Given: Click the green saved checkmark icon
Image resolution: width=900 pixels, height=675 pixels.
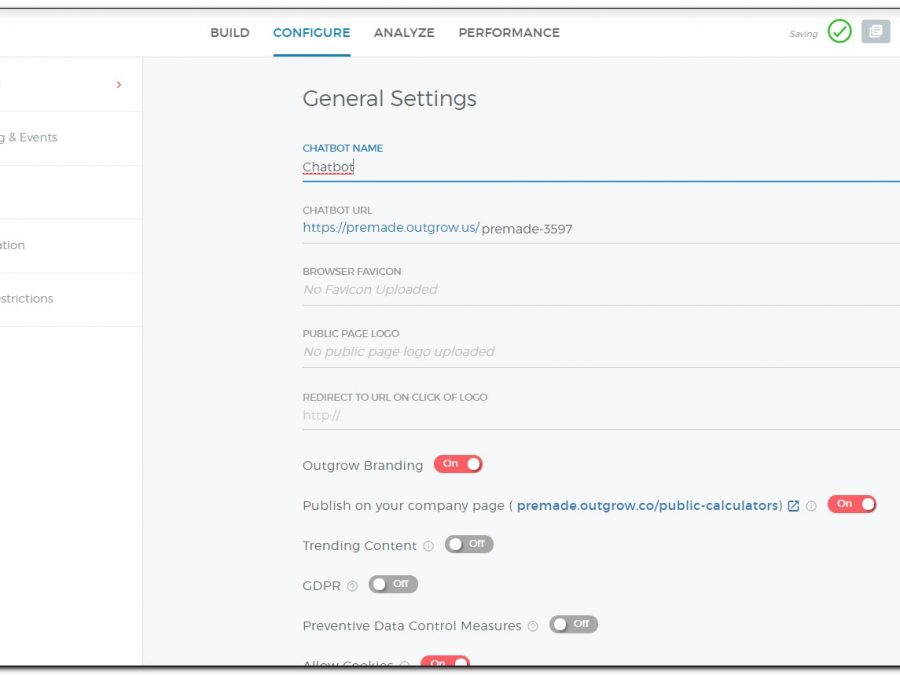Looking at the screenshot, I should click(839, 32).
